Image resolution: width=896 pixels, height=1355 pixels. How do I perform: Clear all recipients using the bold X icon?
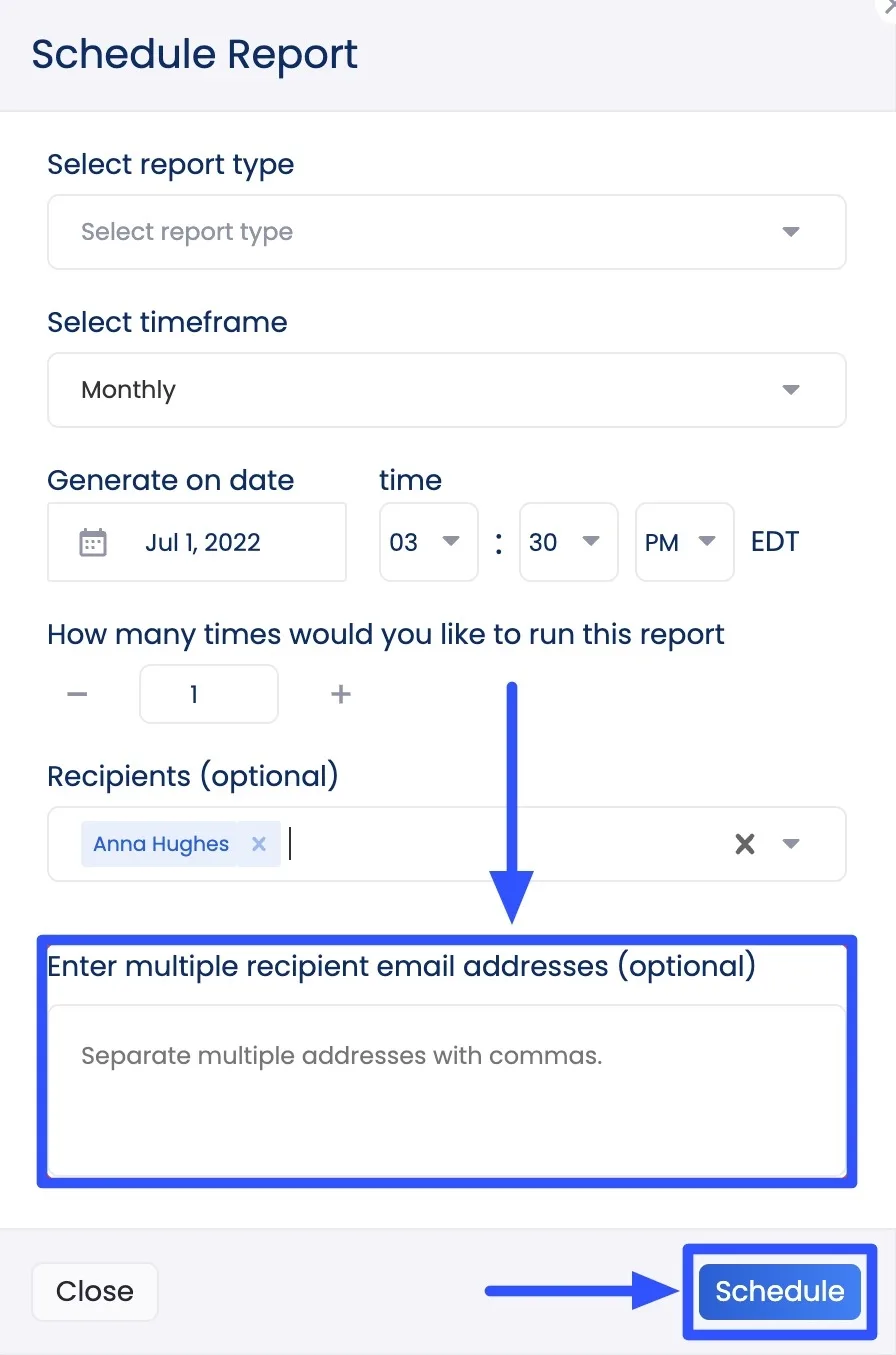pyautogui.click(x=744, y=843)
